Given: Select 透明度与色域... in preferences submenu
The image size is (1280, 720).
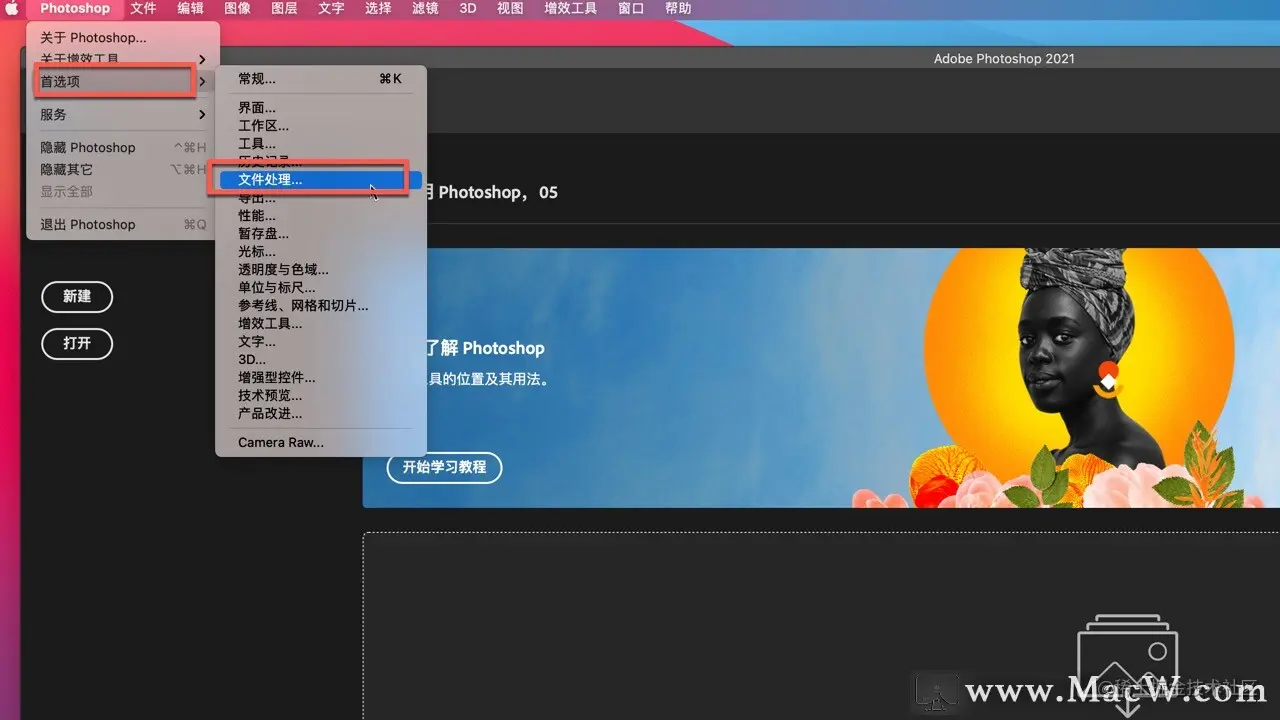Looking at the screenshot, I should [321, 269].
